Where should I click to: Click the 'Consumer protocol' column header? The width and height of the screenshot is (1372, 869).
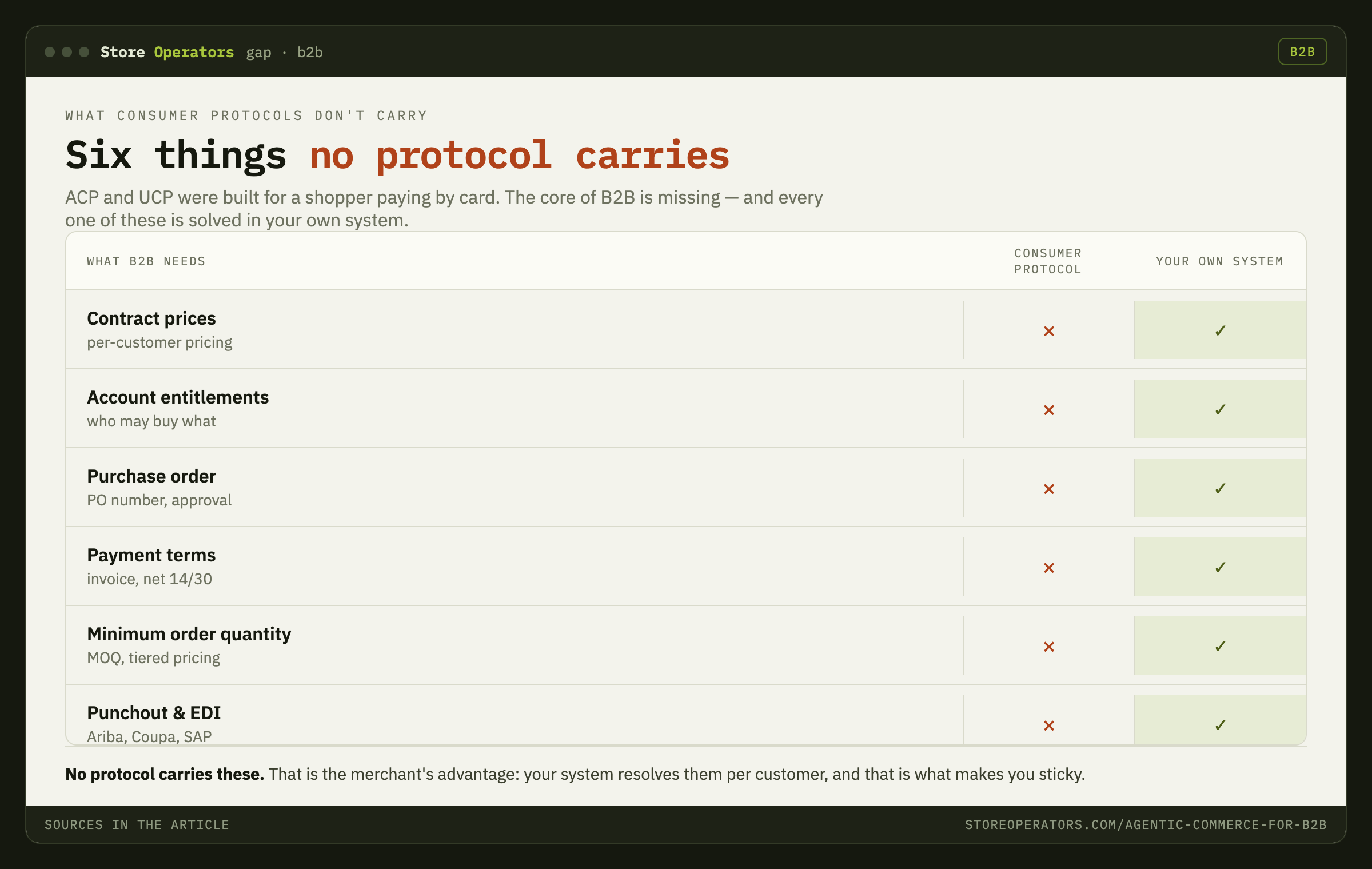coord(1048,261)
